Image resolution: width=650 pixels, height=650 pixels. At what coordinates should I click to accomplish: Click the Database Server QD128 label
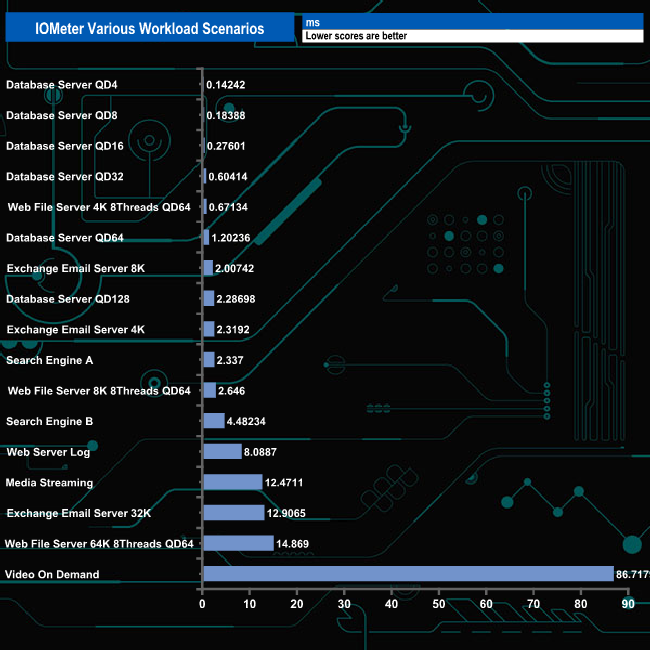tap(68, 299)
